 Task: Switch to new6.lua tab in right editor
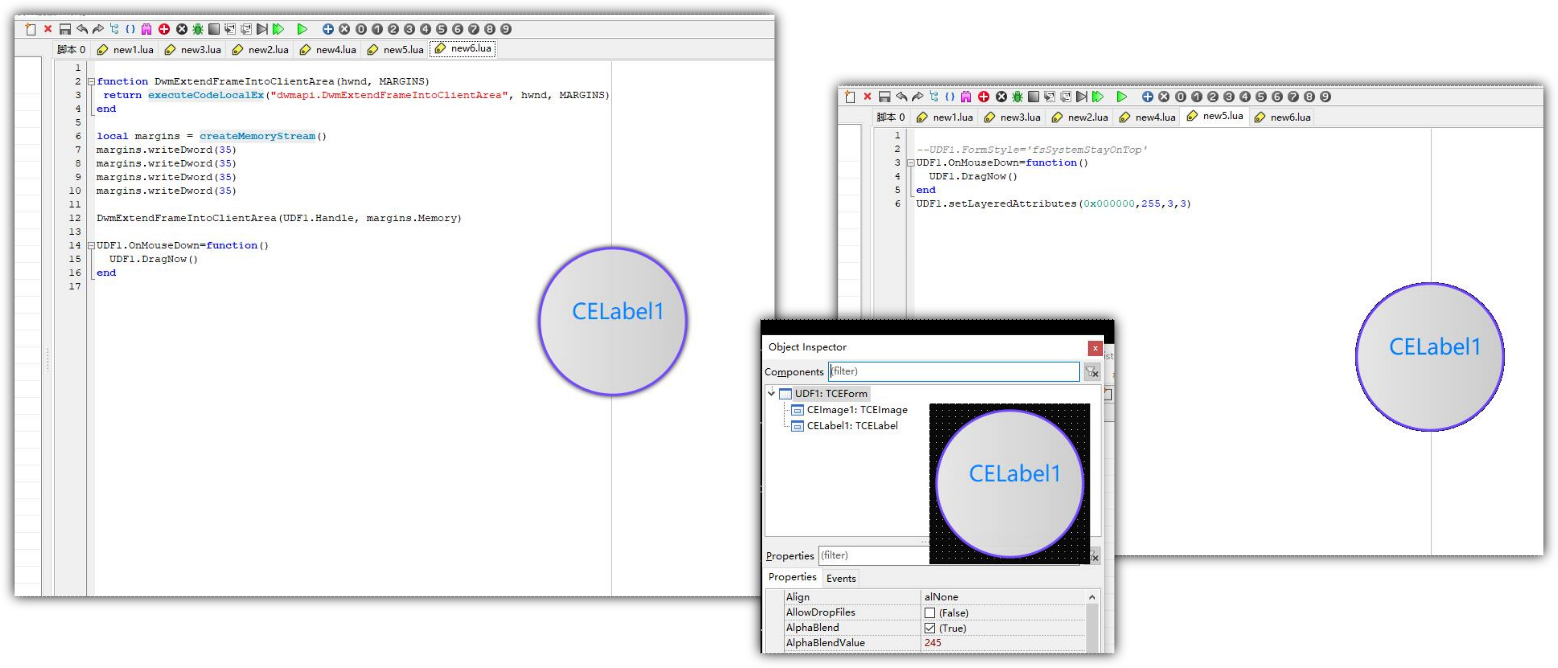pos(1284,117)
